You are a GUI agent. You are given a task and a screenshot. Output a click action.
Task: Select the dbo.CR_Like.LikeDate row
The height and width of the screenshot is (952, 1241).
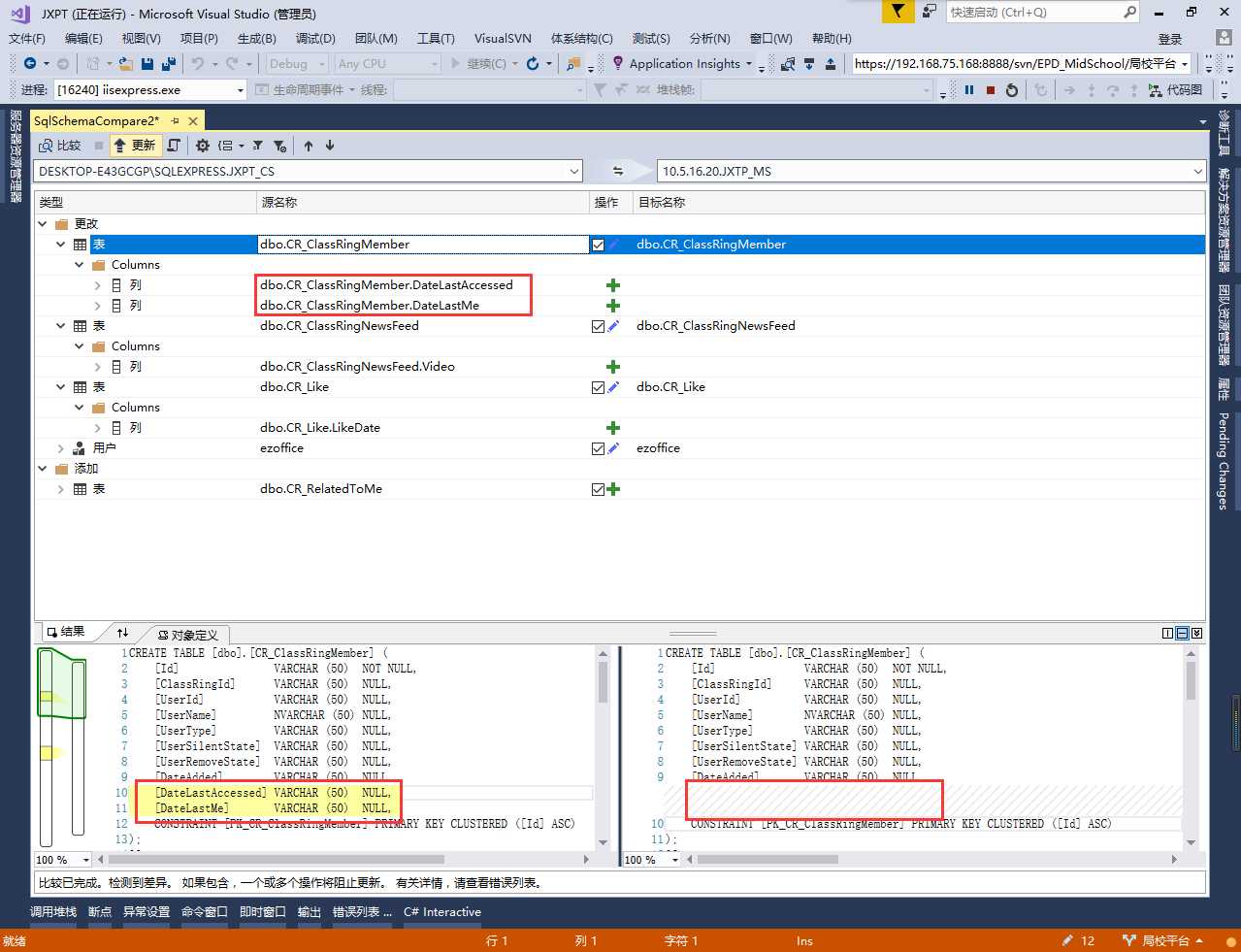coord(619,428)
